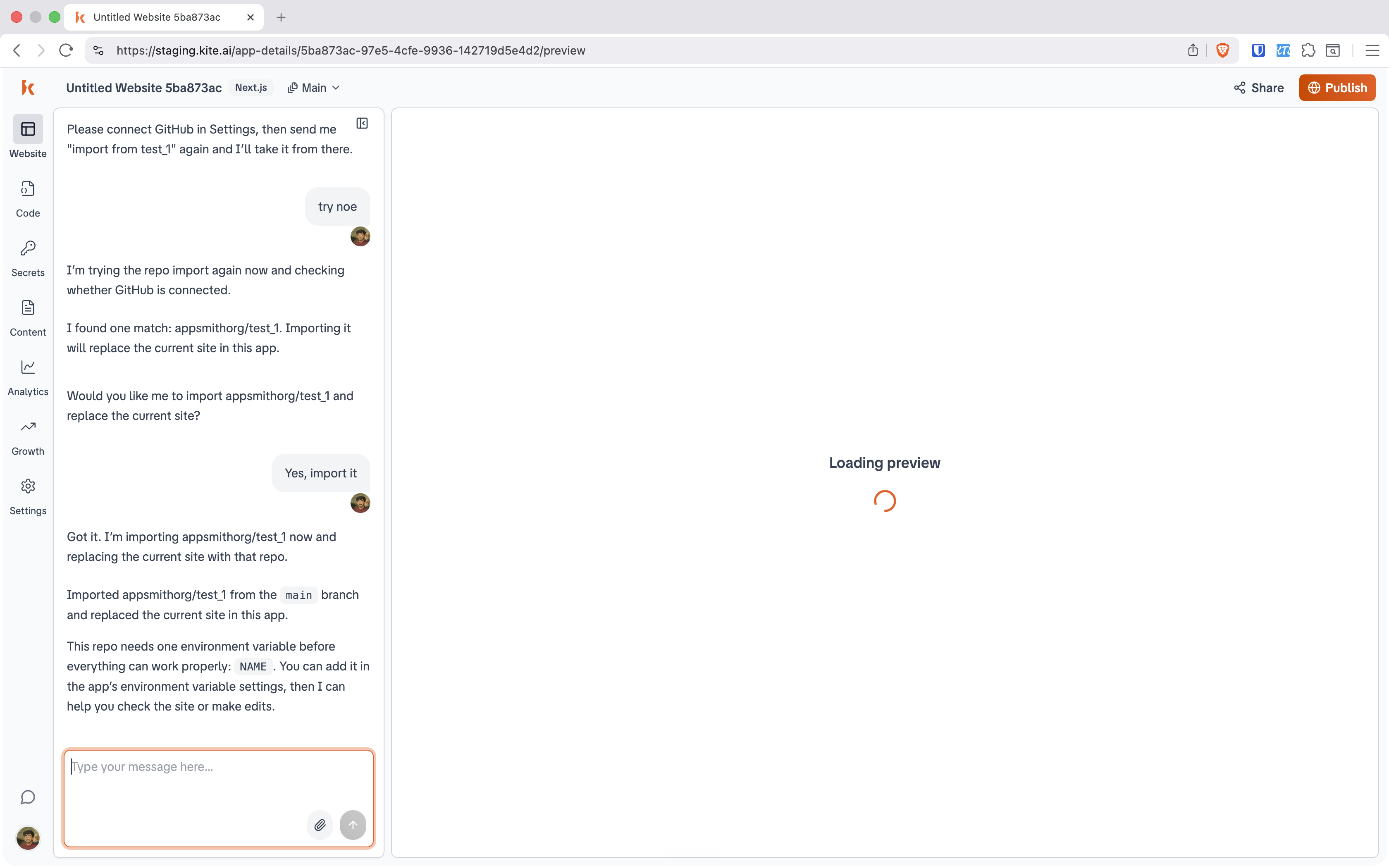Click 'Would you like me to import' message

210,406
